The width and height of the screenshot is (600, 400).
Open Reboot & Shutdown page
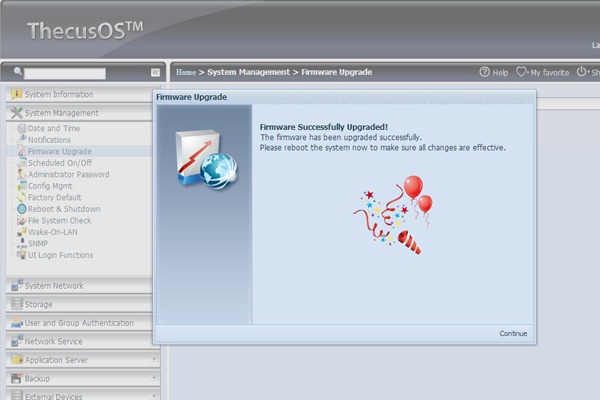[64, 209]
